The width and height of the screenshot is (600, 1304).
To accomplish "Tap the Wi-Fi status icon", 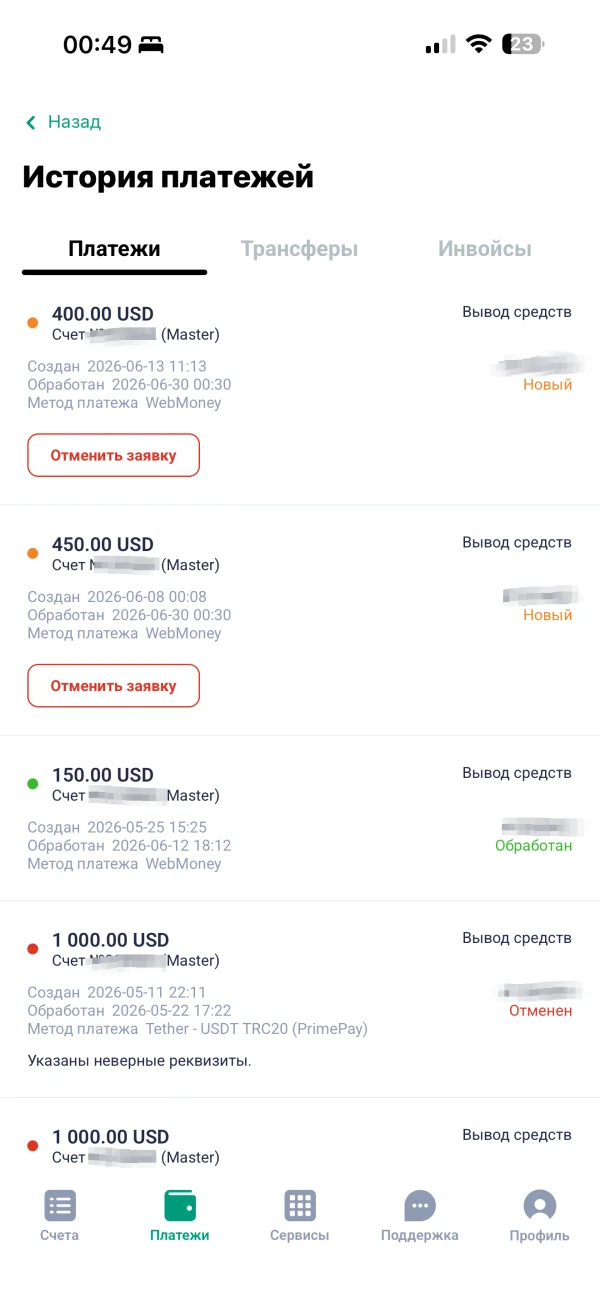I will [x=479, y=44].
